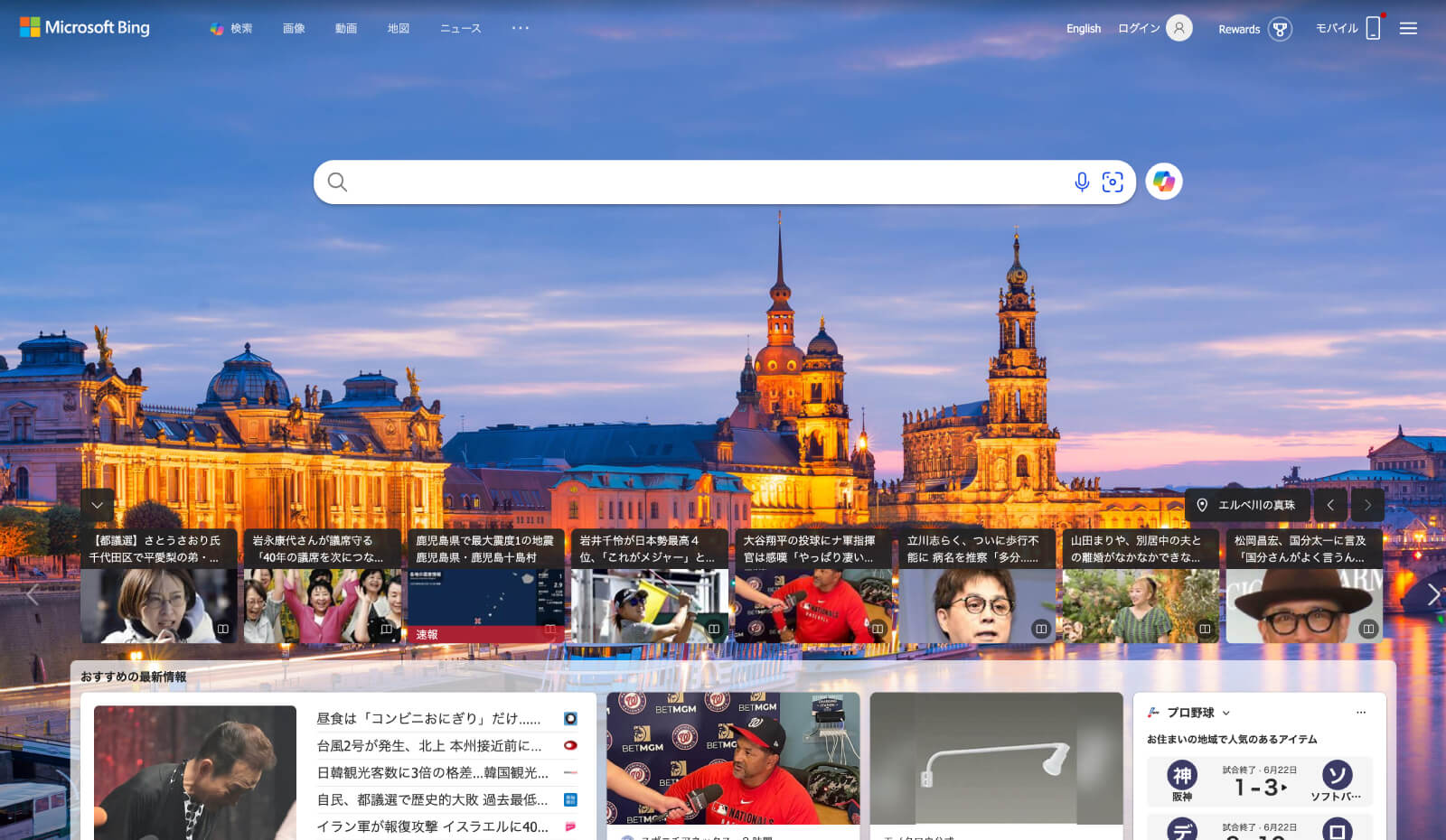1446x840 pixels.
Task: Collapse the news carousel with the down chevron
Action: 98,505
